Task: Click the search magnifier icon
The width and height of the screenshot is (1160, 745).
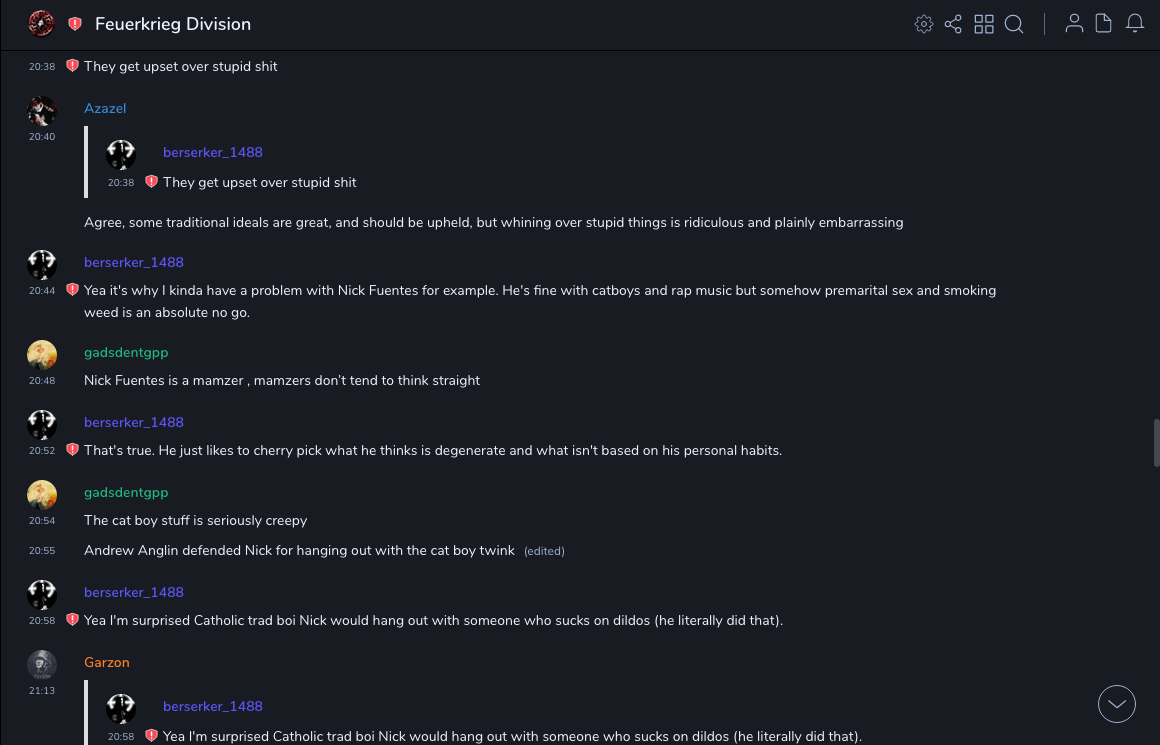Action: click(x=1014, y=24)
